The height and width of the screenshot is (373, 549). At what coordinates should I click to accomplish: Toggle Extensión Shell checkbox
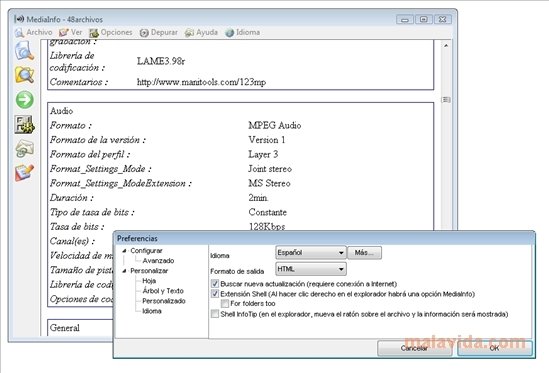[x=215, y=293]
